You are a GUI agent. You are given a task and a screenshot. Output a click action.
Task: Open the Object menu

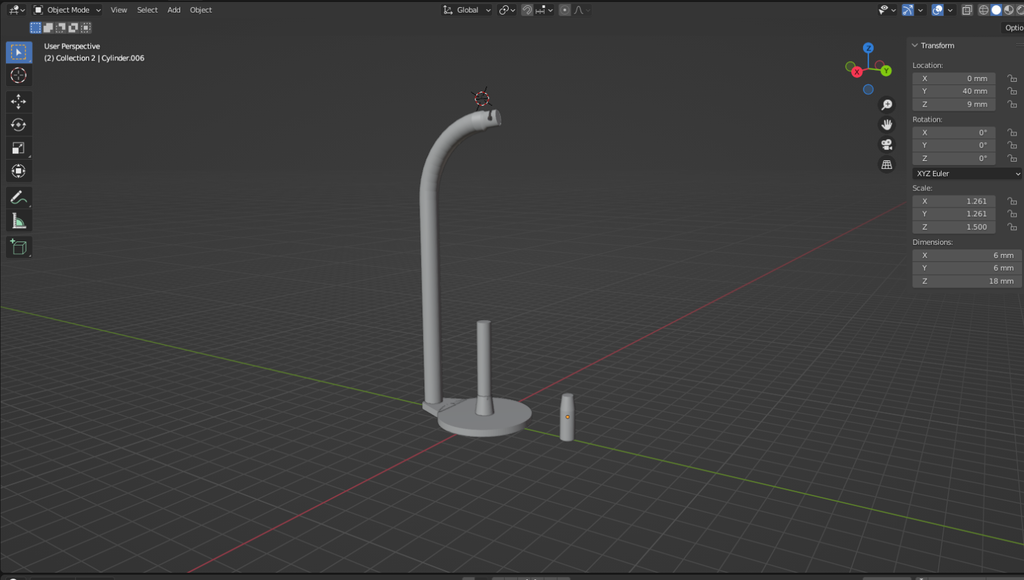pos(200,9)
